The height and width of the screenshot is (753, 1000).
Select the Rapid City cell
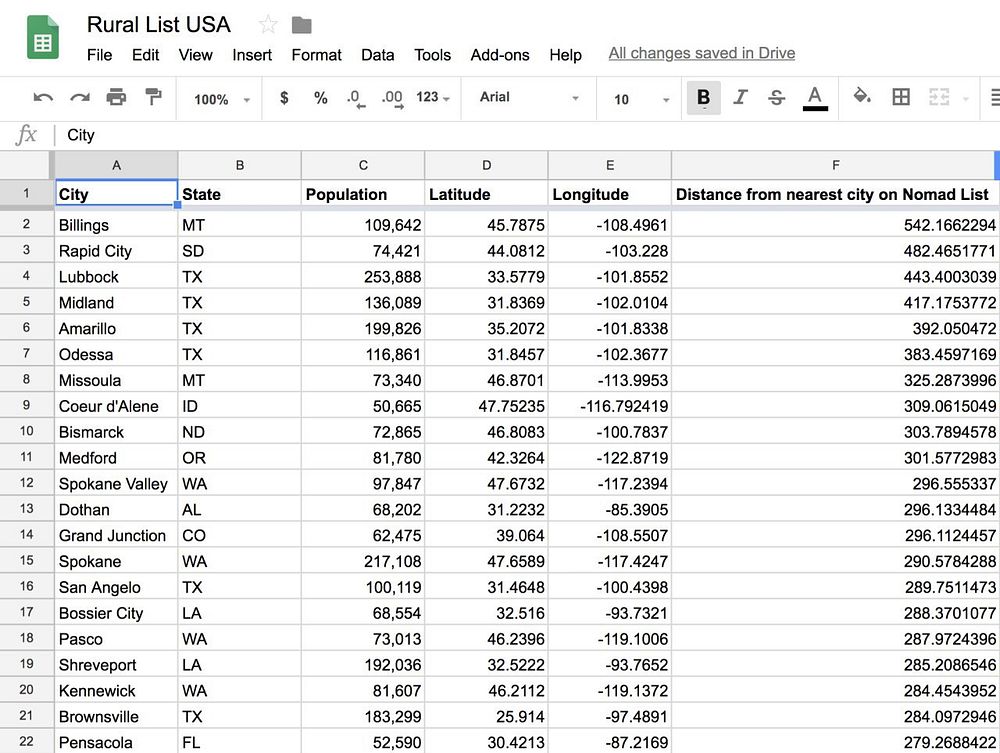116,251
